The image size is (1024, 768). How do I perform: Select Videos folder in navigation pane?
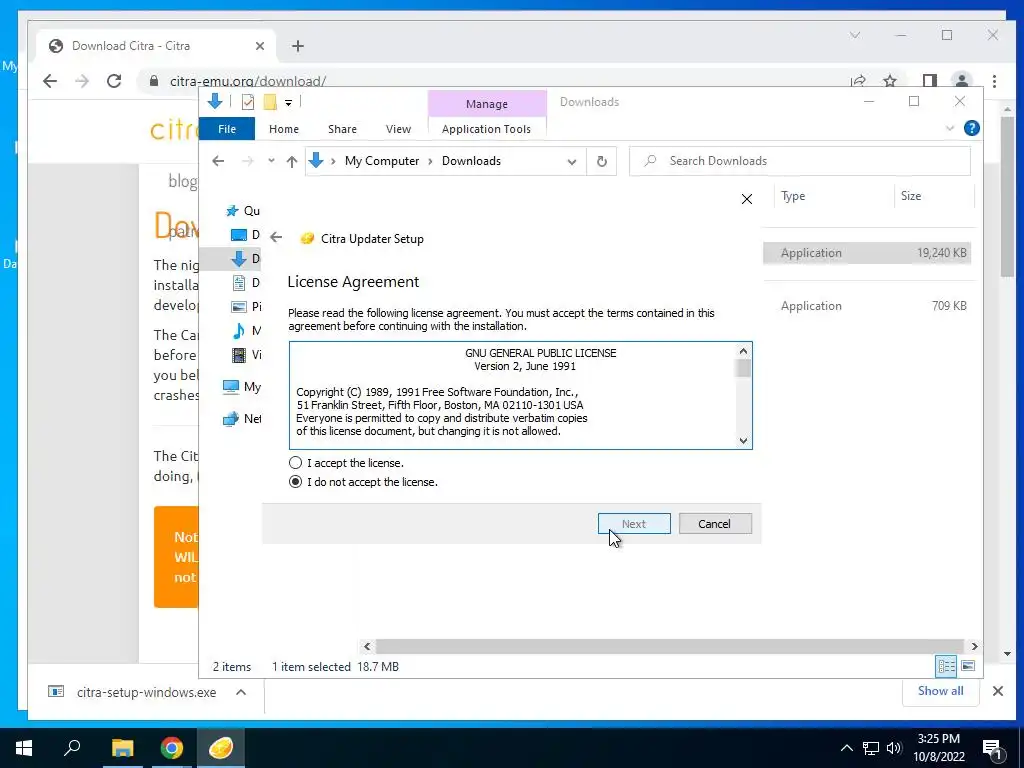pos(246,355)
